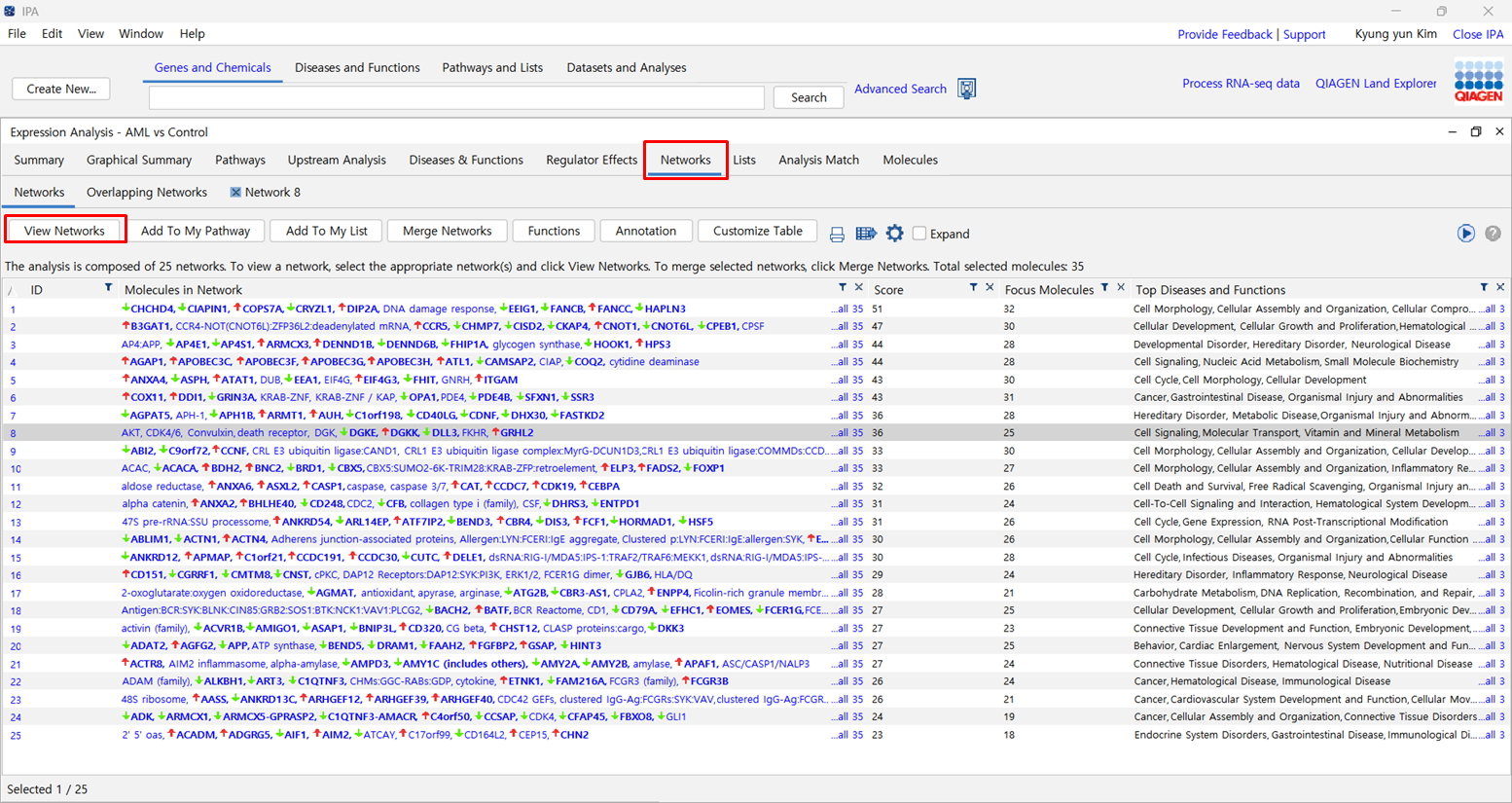Toggle the Expand checkbox

919,234
